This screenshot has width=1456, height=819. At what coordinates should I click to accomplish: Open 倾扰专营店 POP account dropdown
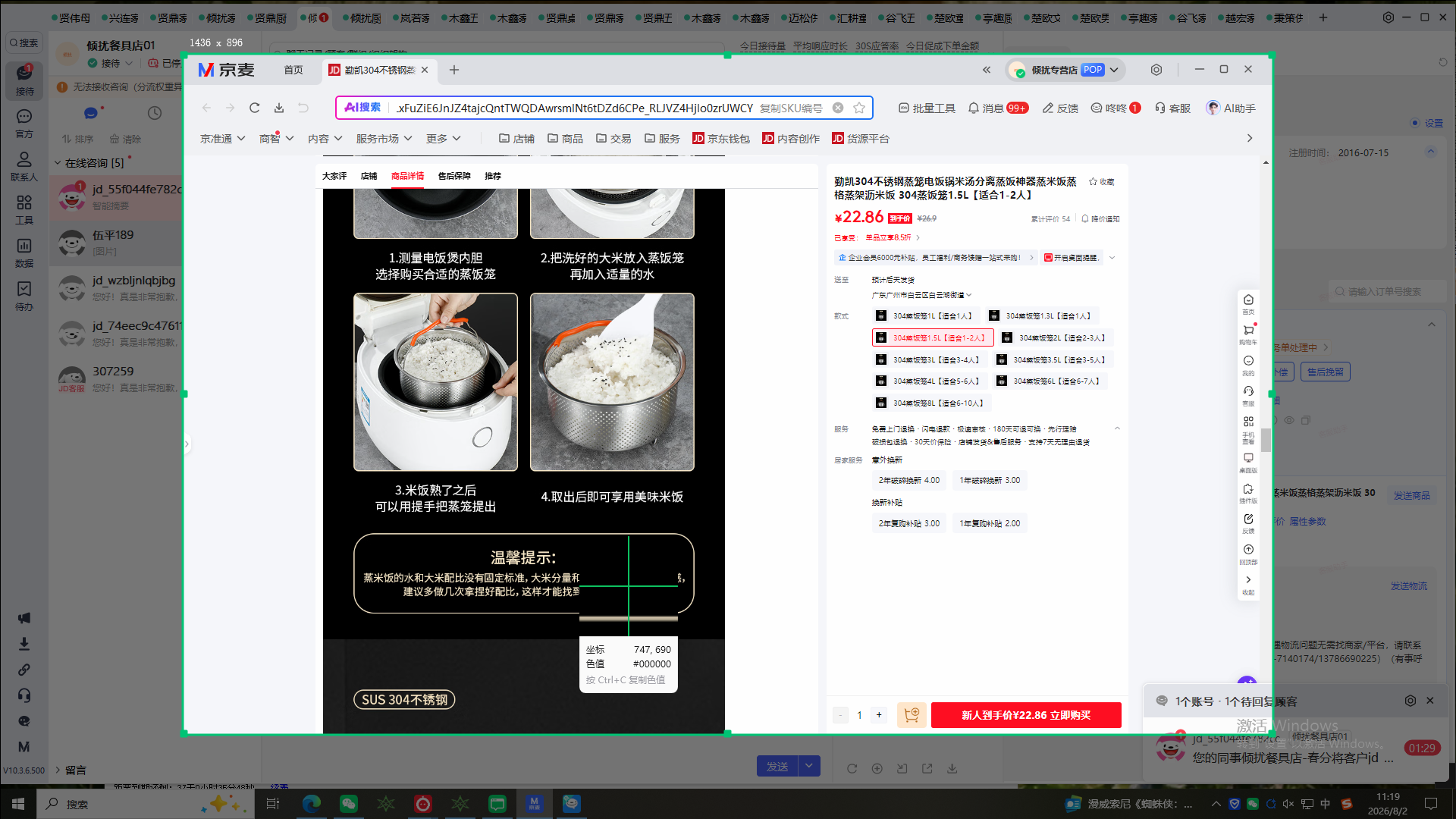point(1066,70)
